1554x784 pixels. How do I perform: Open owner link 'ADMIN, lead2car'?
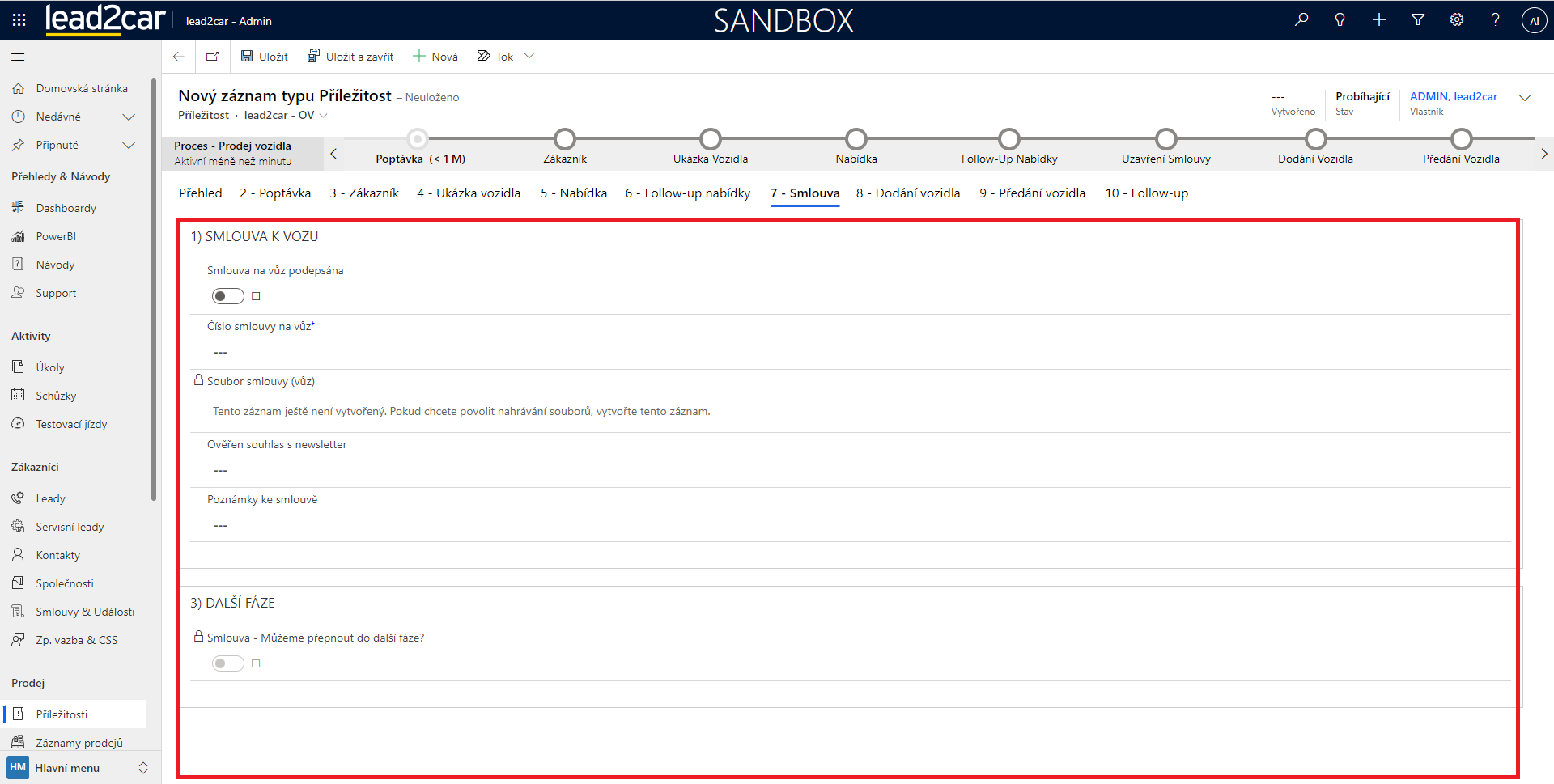point(1453,96)
